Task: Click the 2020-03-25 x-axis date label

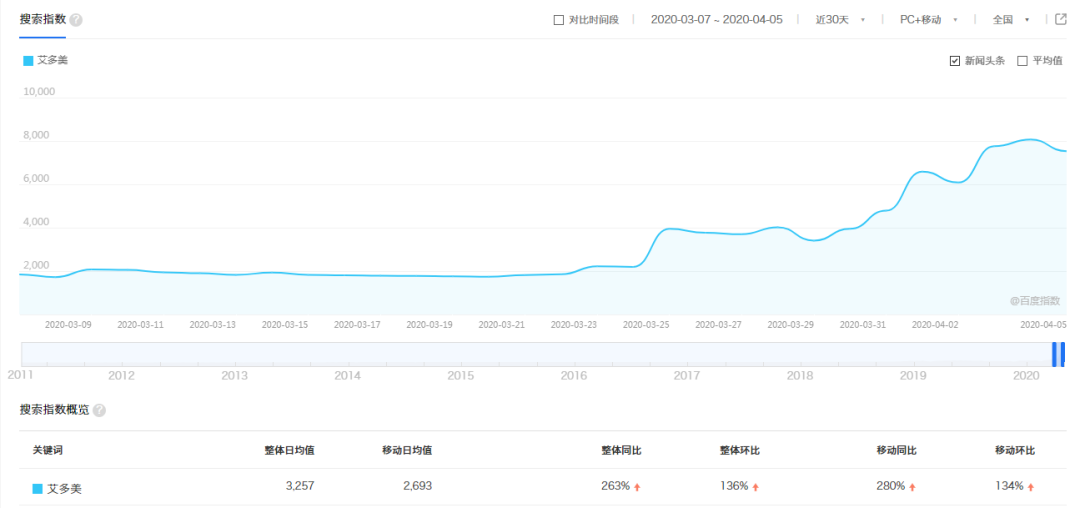Action: pos(646,324)
